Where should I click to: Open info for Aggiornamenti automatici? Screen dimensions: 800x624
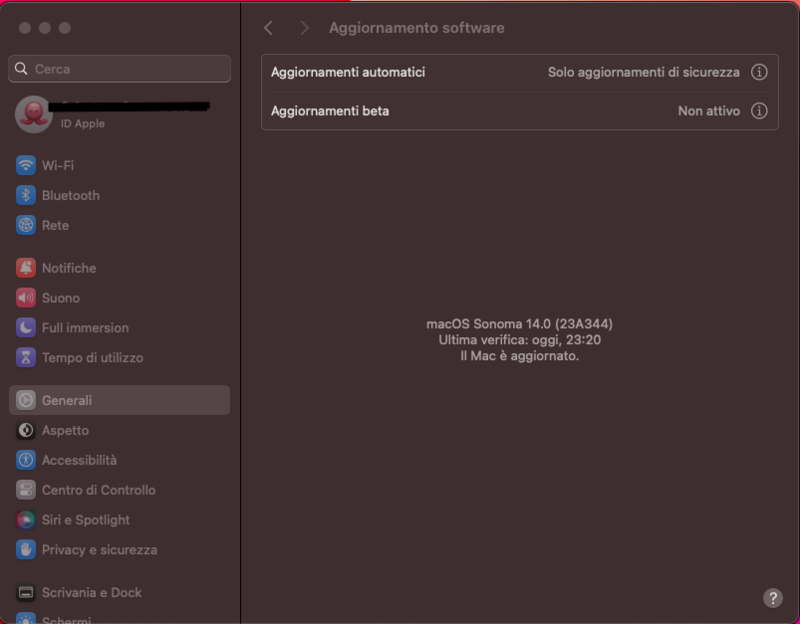(759, 72)
